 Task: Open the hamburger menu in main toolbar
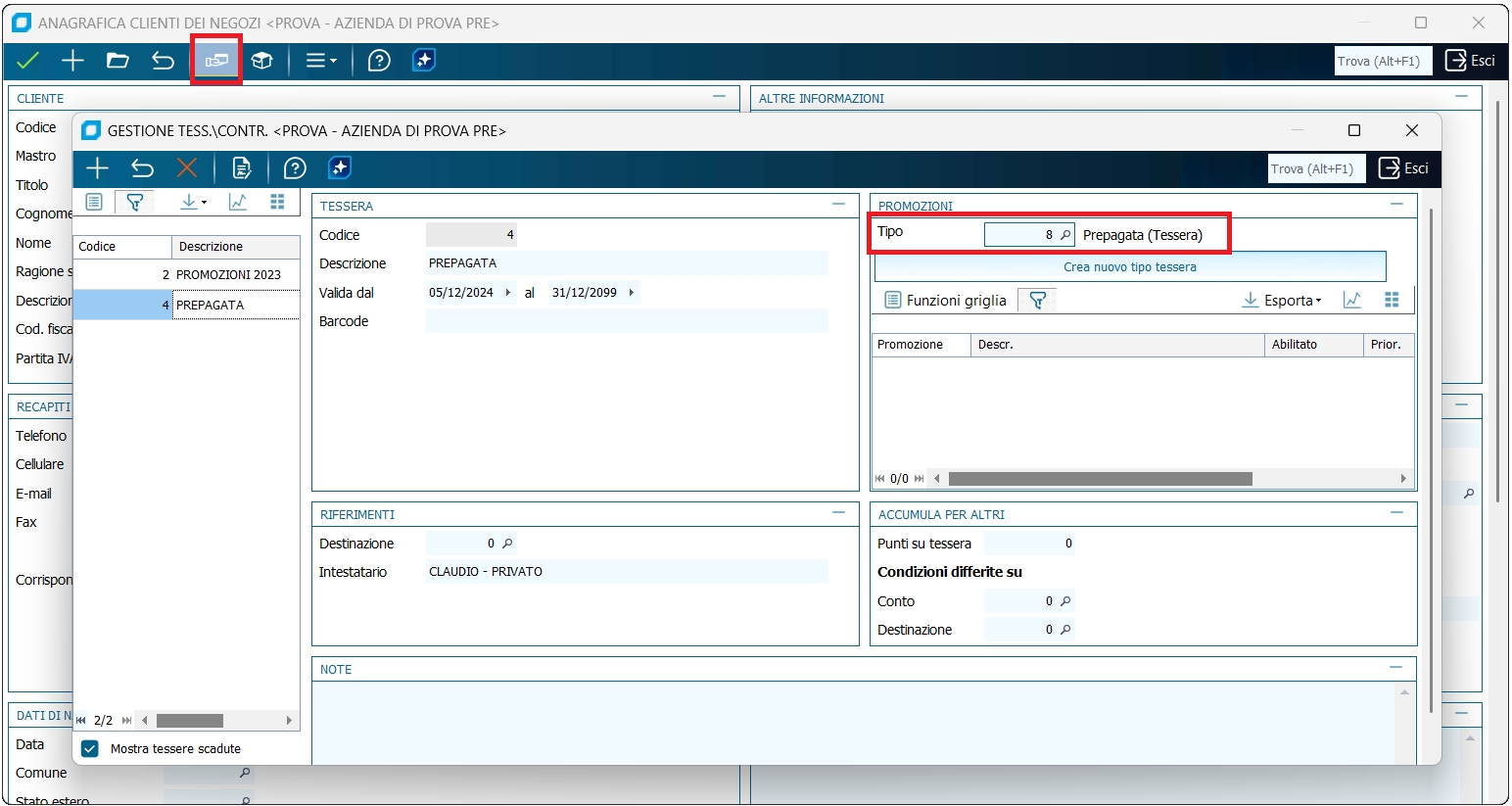tap(320, 61)
